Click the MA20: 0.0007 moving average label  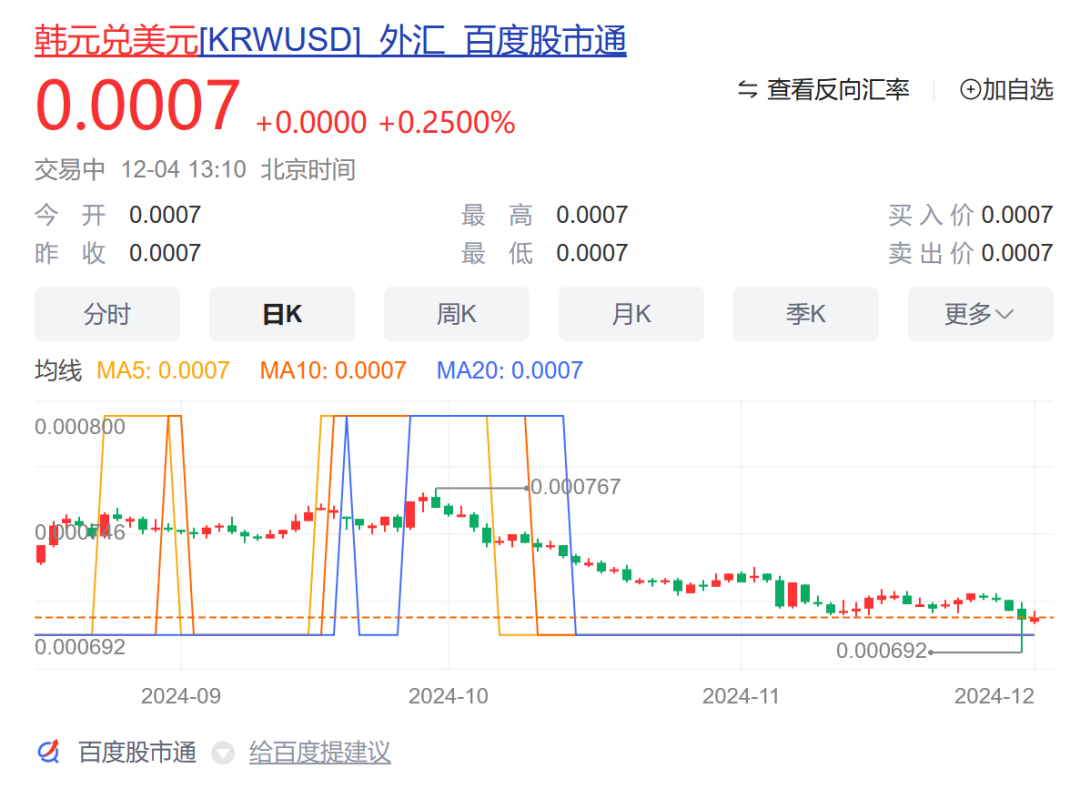510,370
